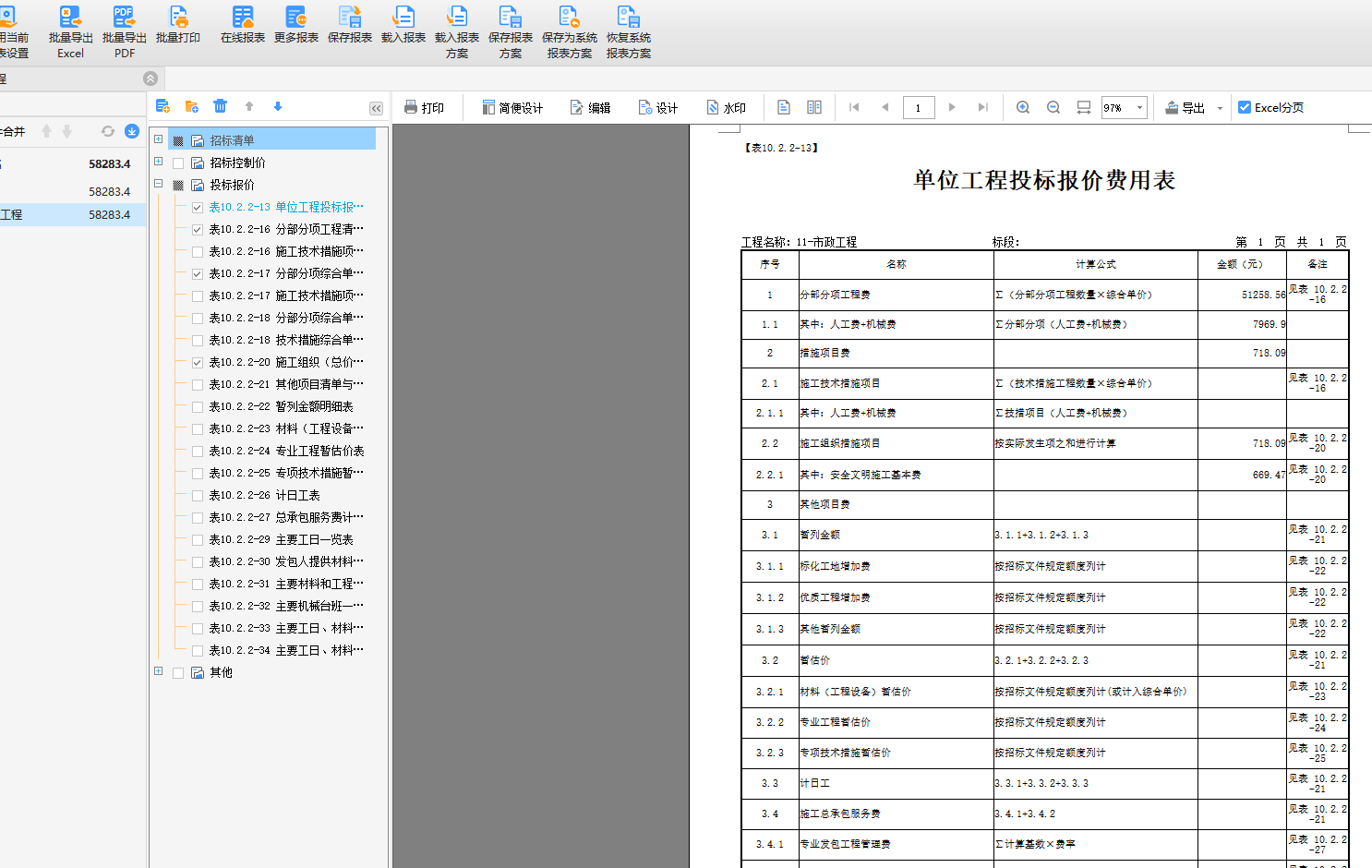The height and width of the screenshot is (868, 1372).
Task: Click gray refresh icon in left panel
Action: coord(108,131)
